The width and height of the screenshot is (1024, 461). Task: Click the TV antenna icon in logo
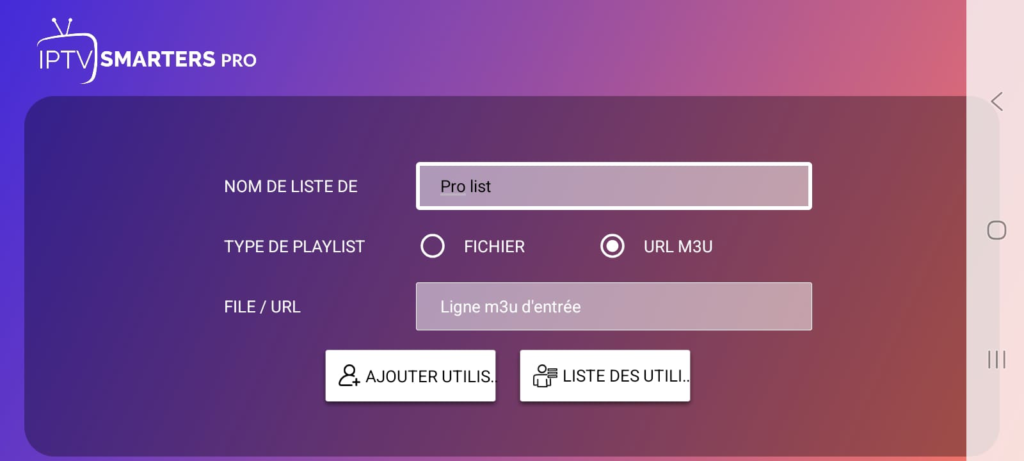(62, 28)
